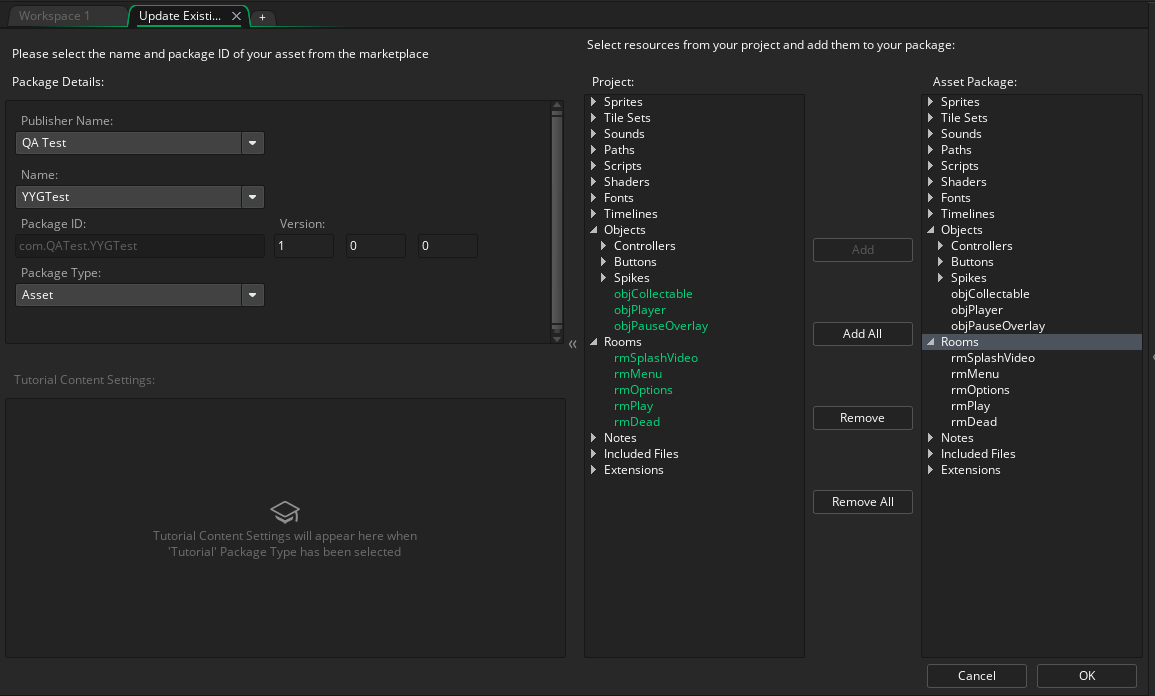1155x696 pixels.
Task: Open the Publisher Name dropdown
Action: tap(253, 143)
